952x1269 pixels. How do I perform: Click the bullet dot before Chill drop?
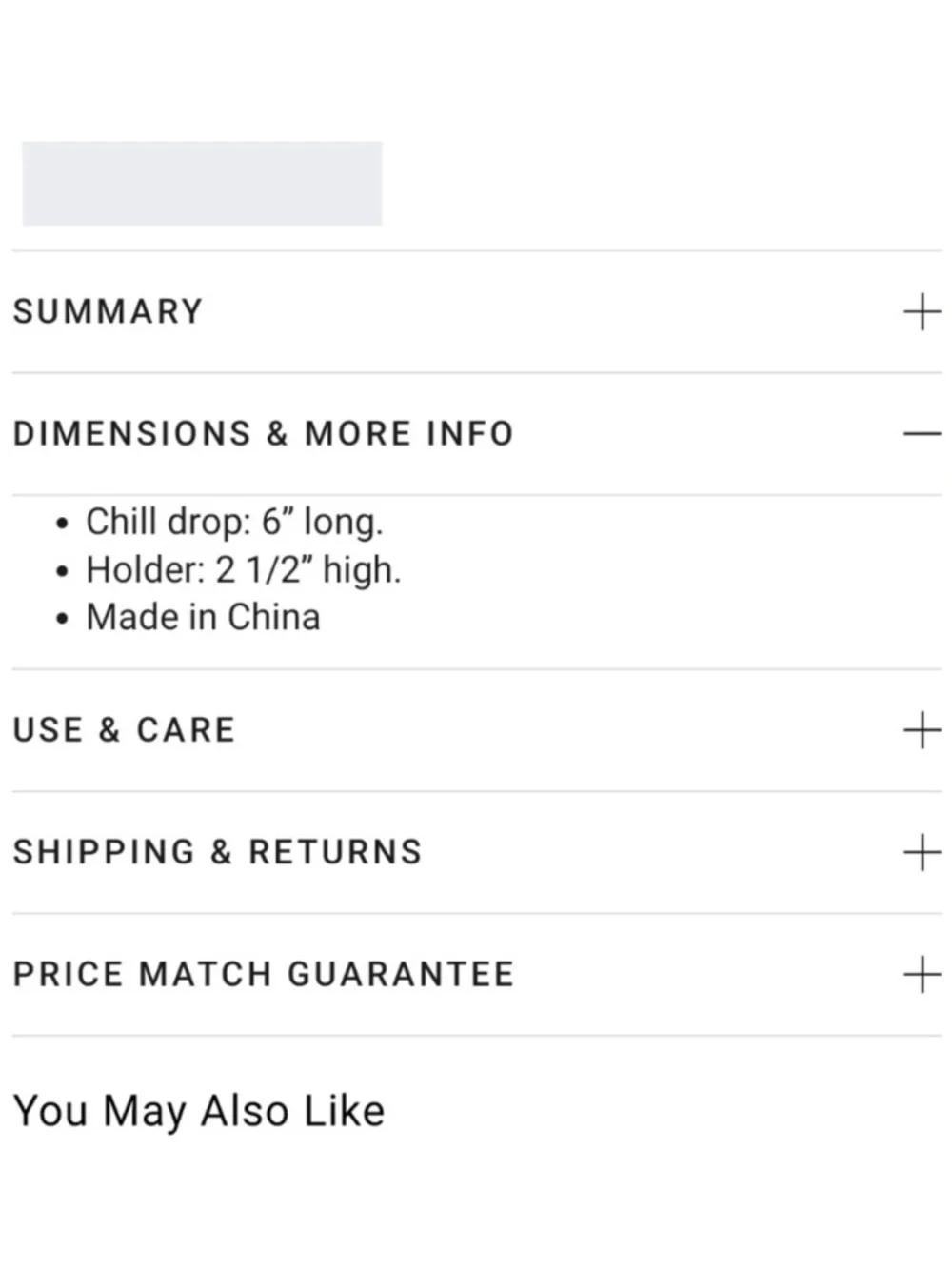click(62, 525)
